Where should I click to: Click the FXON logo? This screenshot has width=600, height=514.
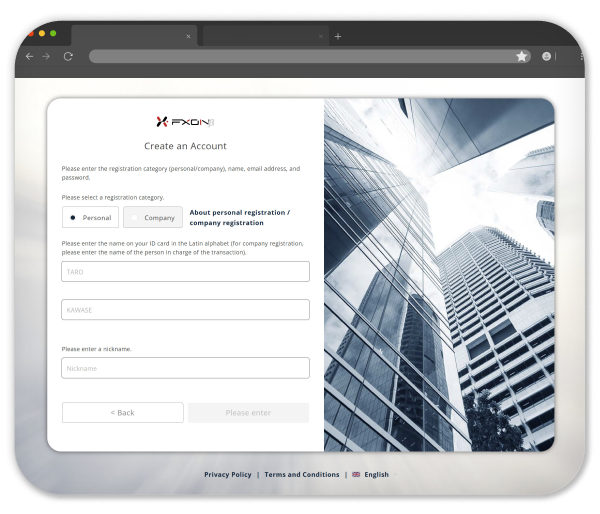click(x=185, y=121)
